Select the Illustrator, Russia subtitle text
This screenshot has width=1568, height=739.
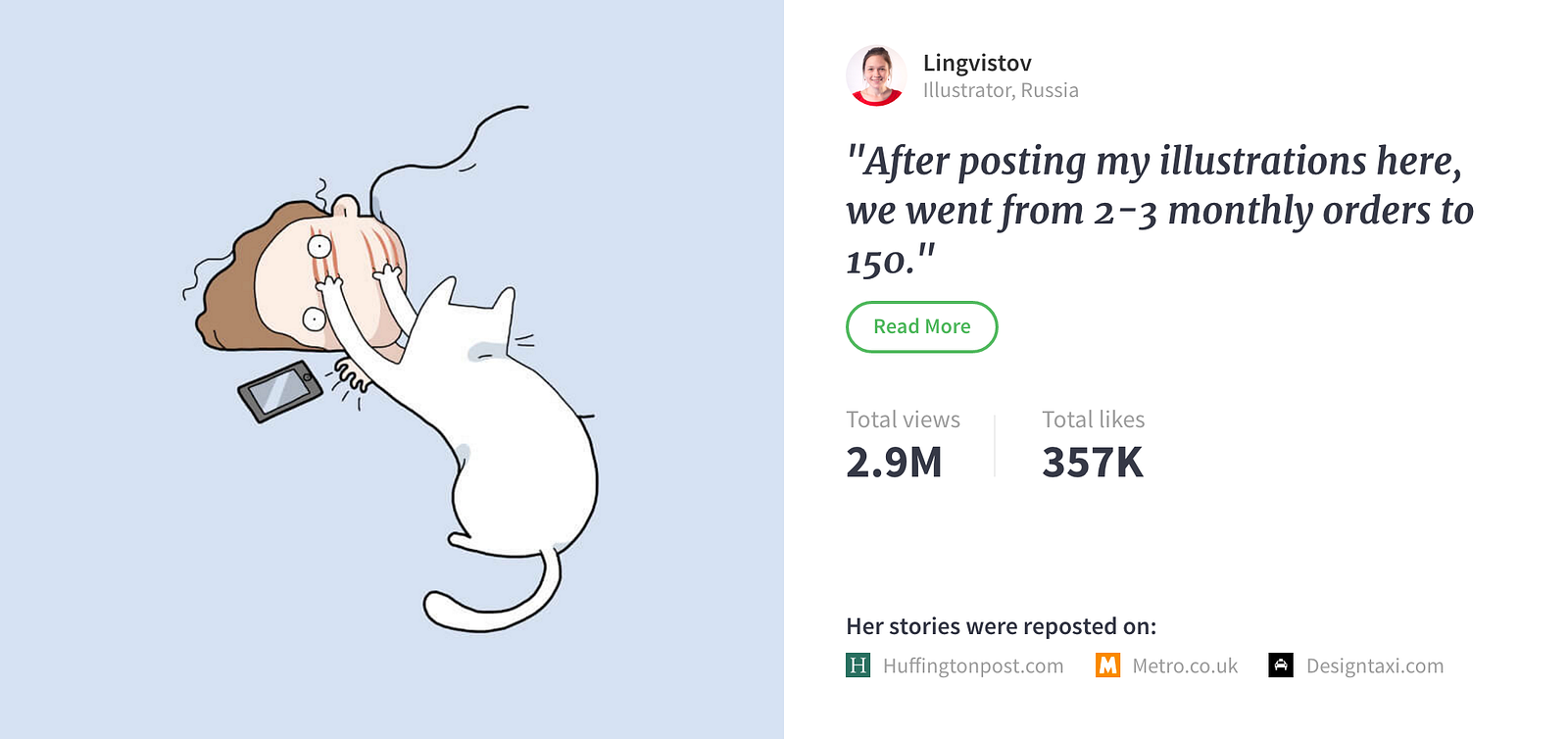(x=1001, y=90)
